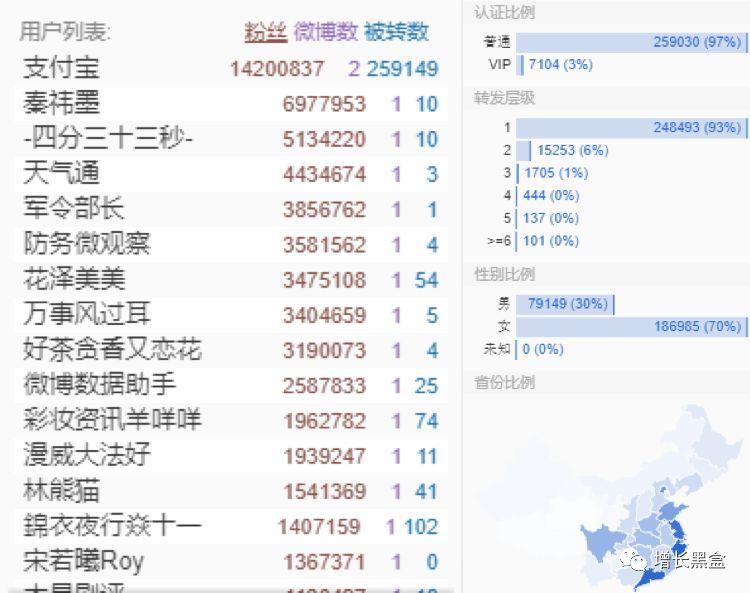Click follower count 14200837

pyautogui.click(x=277, y=68)
